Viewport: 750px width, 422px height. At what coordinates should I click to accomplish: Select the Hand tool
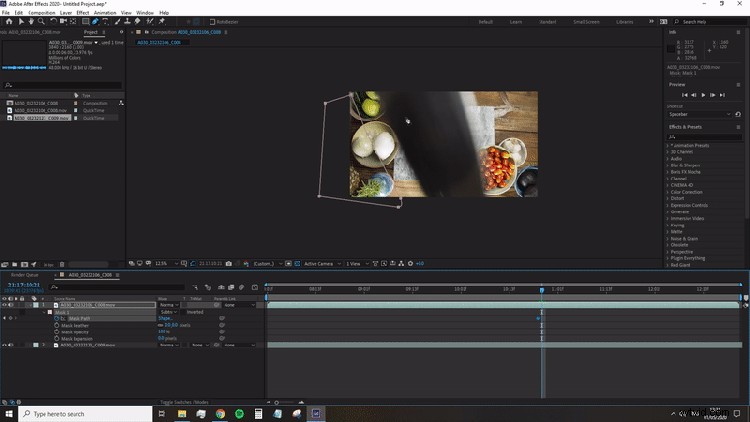pos(31,22)
